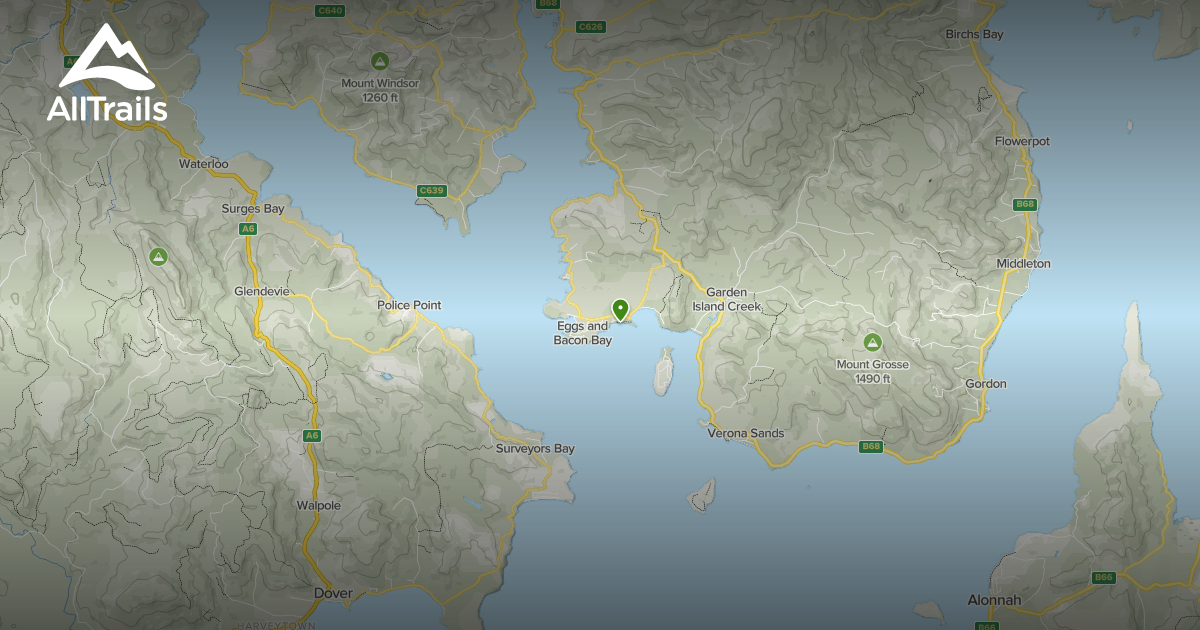Image resolution: width=1200 pixels, height=630 pixels.
Task: Select the Mount Windsor peak icon
Action: [379, 61]
